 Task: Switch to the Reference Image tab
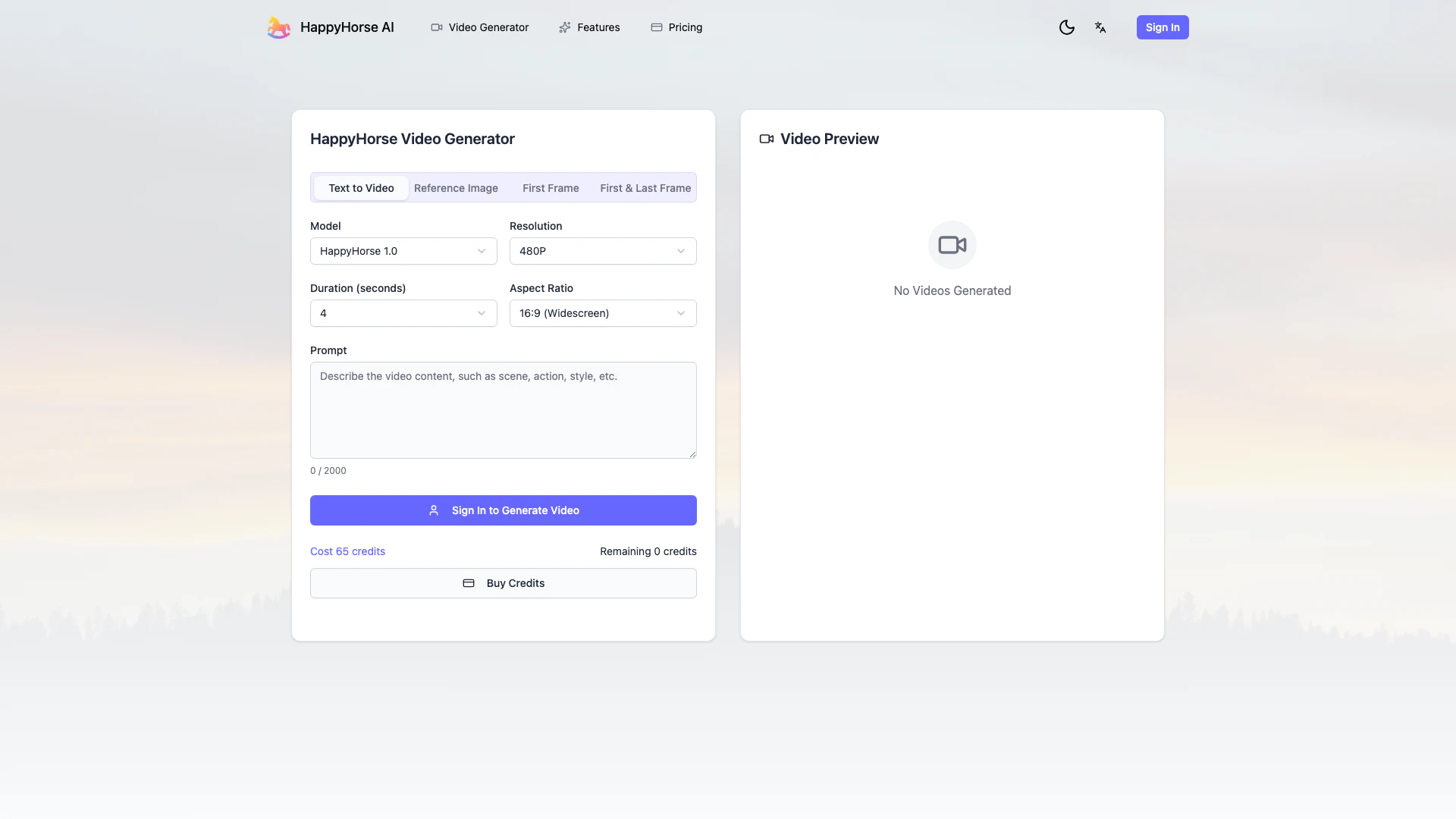click(456, 188)
